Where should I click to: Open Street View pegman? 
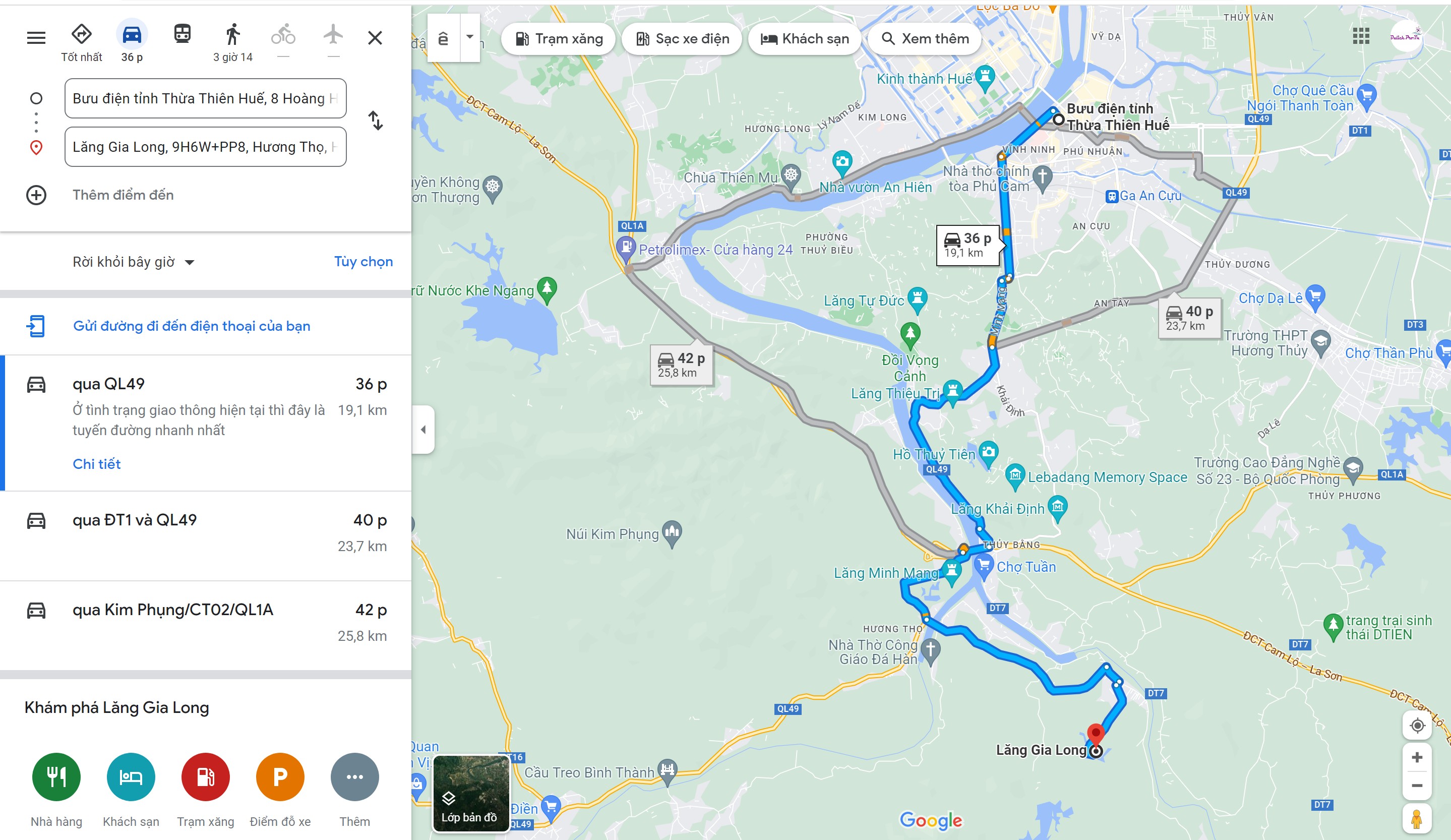(1417, 819)
